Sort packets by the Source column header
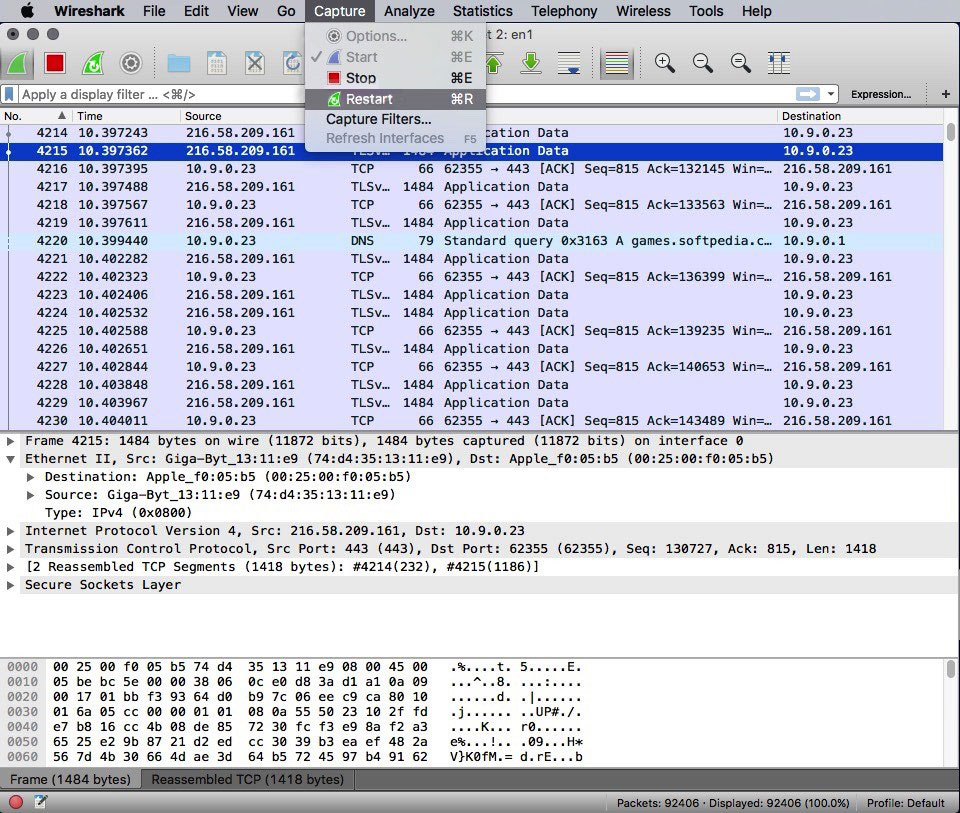960x813 pixels. [x=242, y=116]
